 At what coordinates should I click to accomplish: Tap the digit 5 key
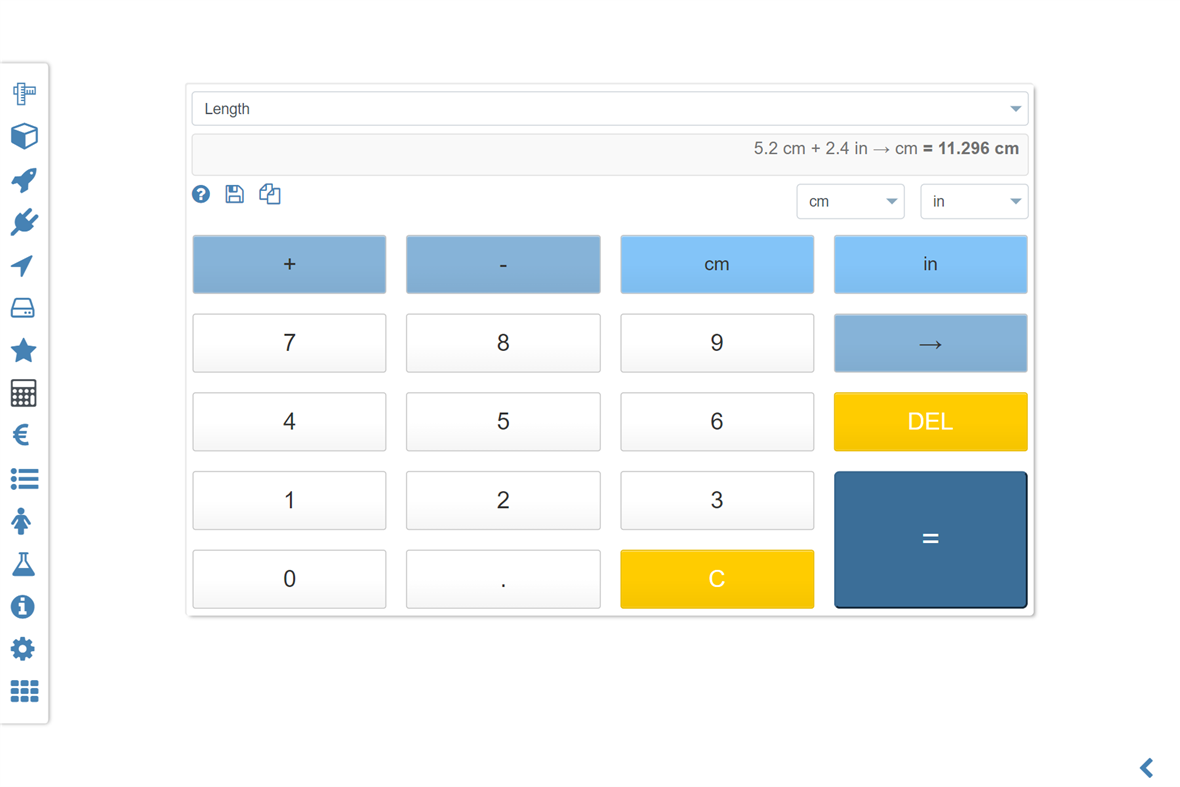pyautogui.click(x=503, y=421)
